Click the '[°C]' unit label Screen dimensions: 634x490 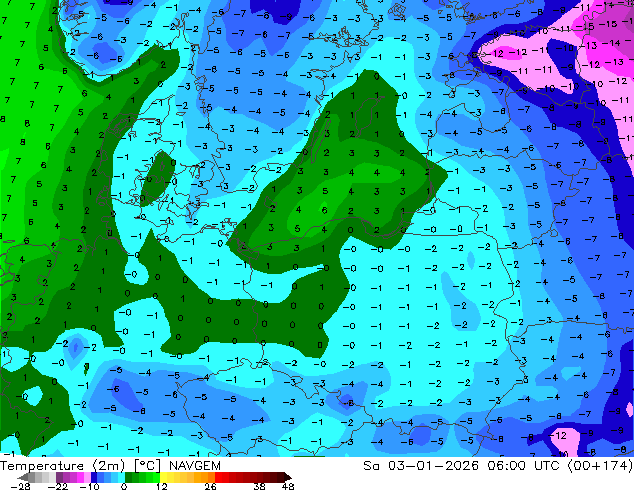click(148, 466)
